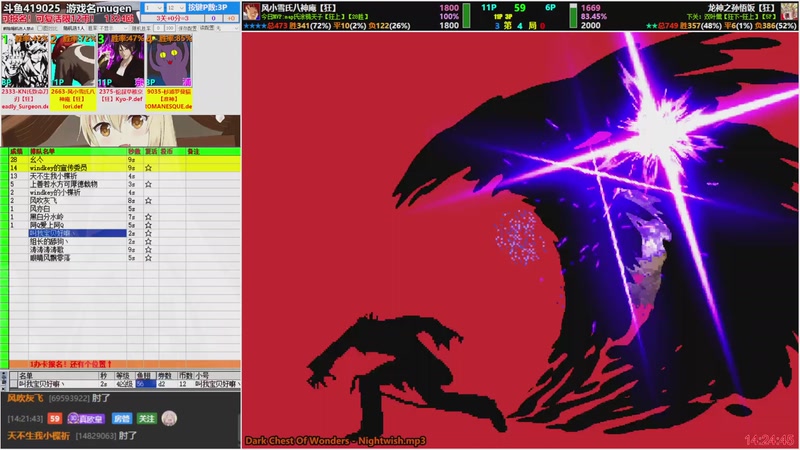800x450 pixels.
Task: Click the orange 办卡报名 notice bar
Action: tap(124, 364)
